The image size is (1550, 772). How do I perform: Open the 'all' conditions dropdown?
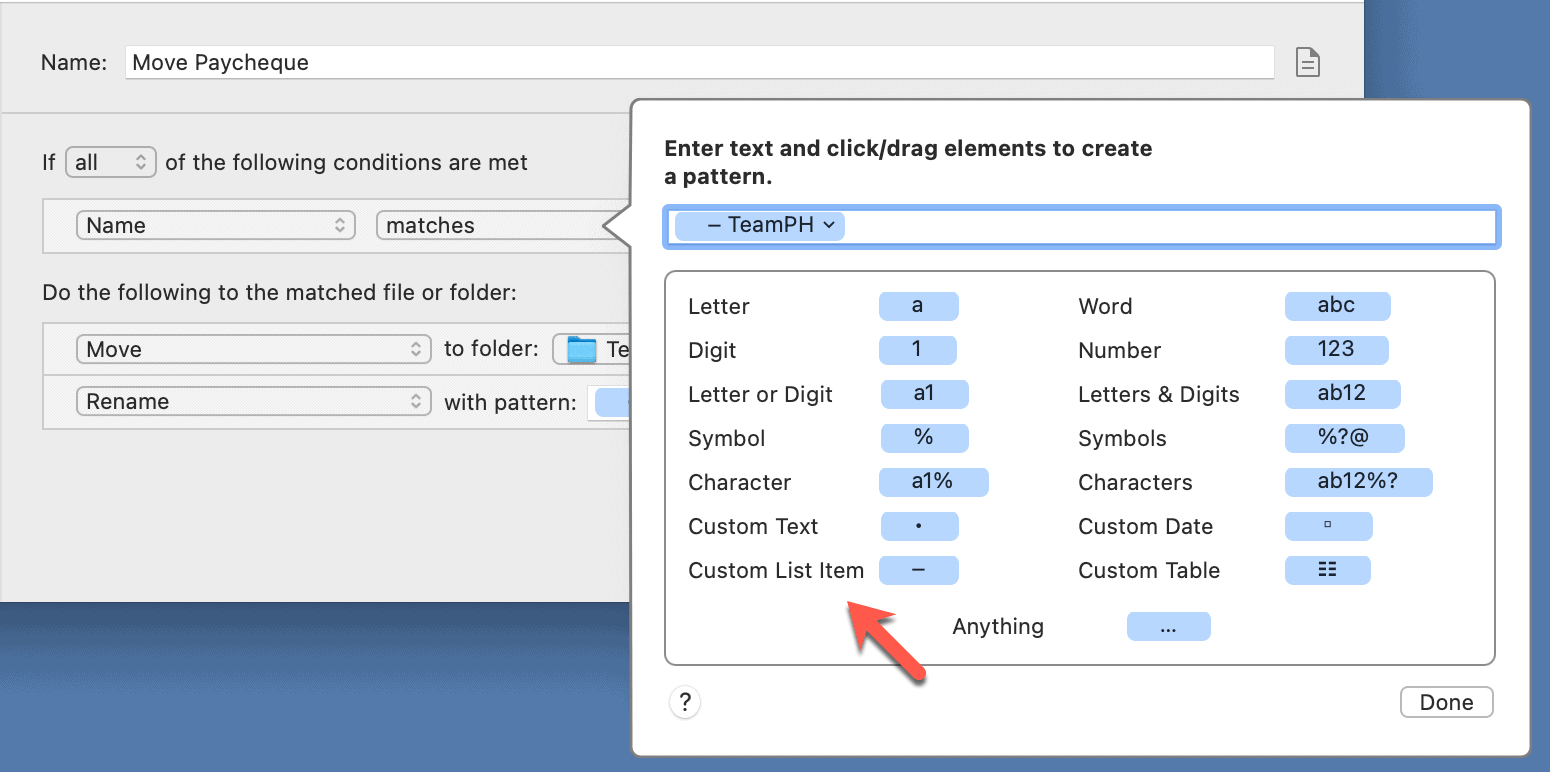[x=111, y=162]
